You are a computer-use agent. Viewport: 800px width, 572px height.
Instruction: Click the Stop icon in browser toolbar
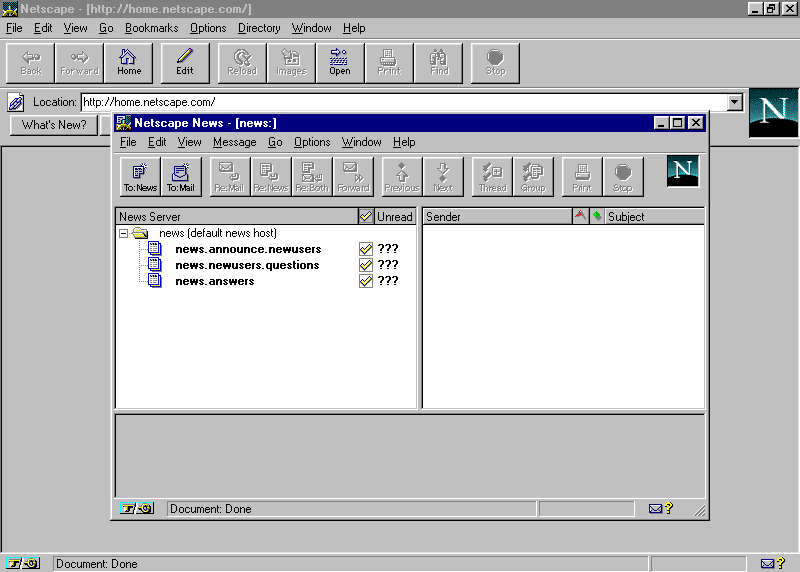[495, 63]
